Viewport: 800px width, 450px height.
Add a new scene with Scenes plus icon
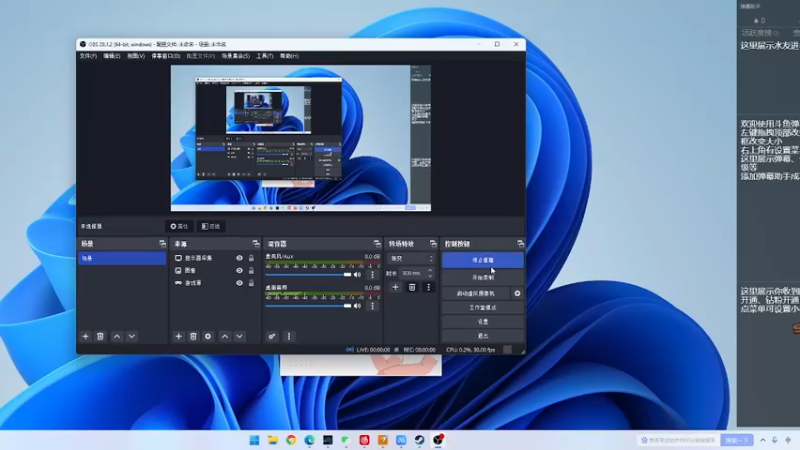coord(86,336)
